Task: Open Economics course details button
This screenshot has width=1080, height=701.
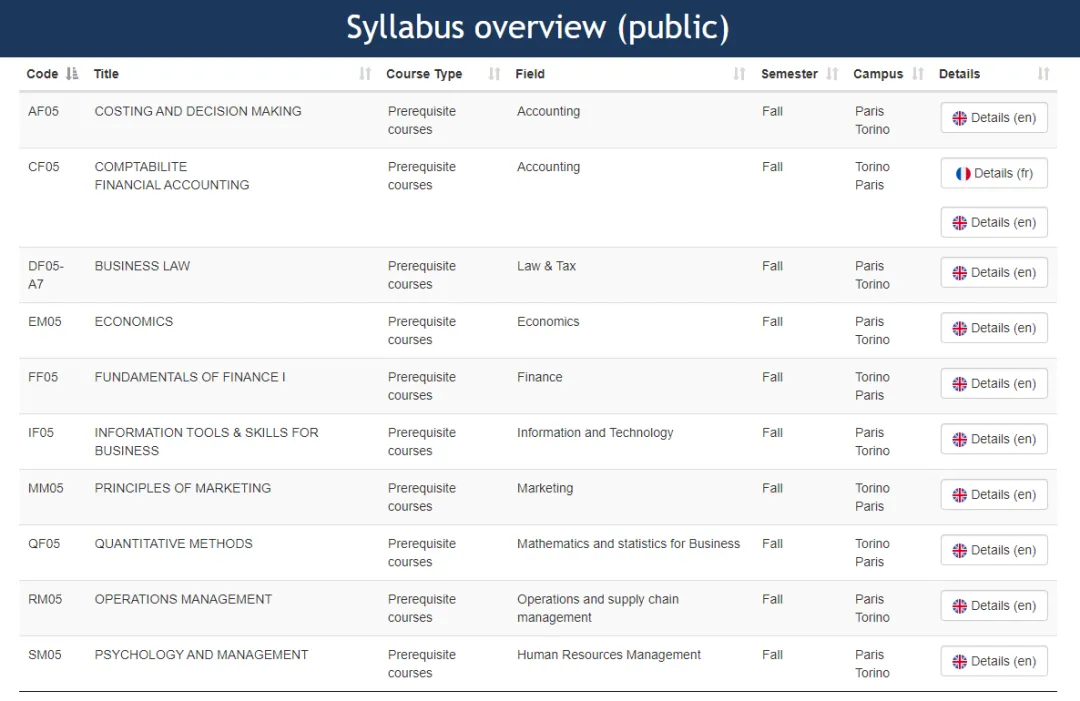Action: (x=994, y=328)
